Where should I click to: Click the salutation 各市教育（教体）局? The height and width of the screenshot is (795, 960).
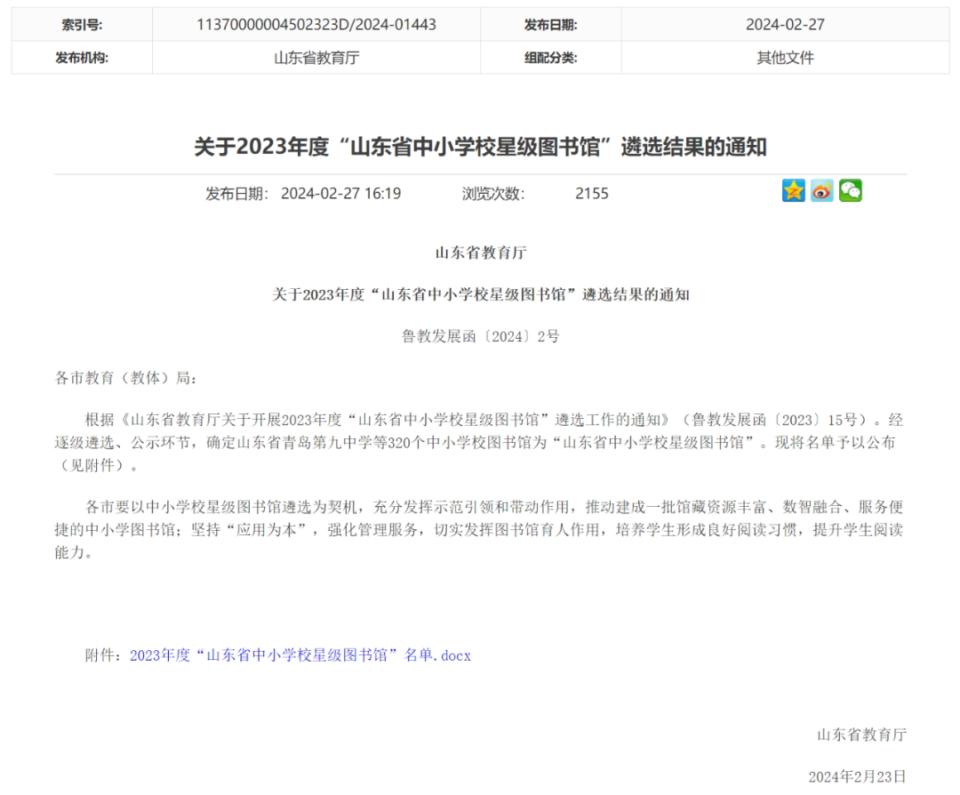[126, 378]
